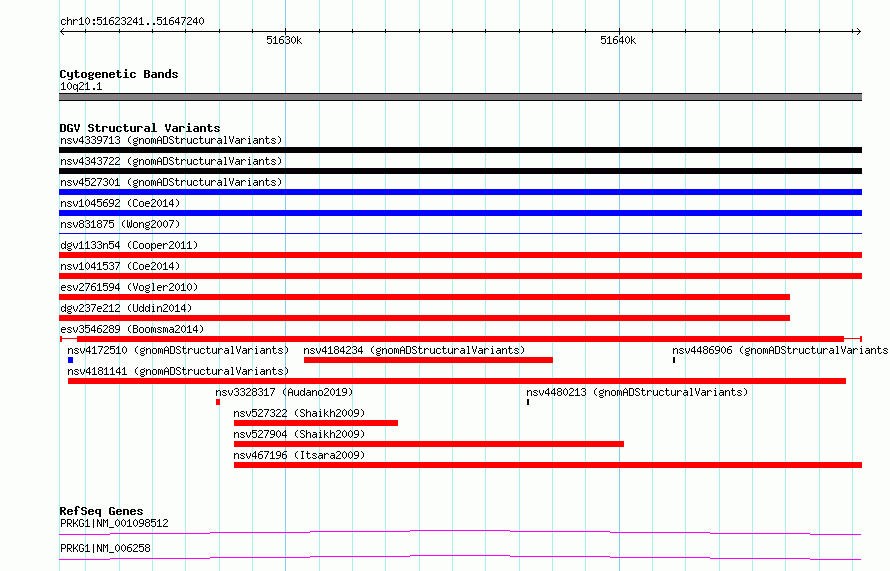890x571 pixels.
Task: Select the nsv831875 (Wong2007) label
Action: (120, 224)
